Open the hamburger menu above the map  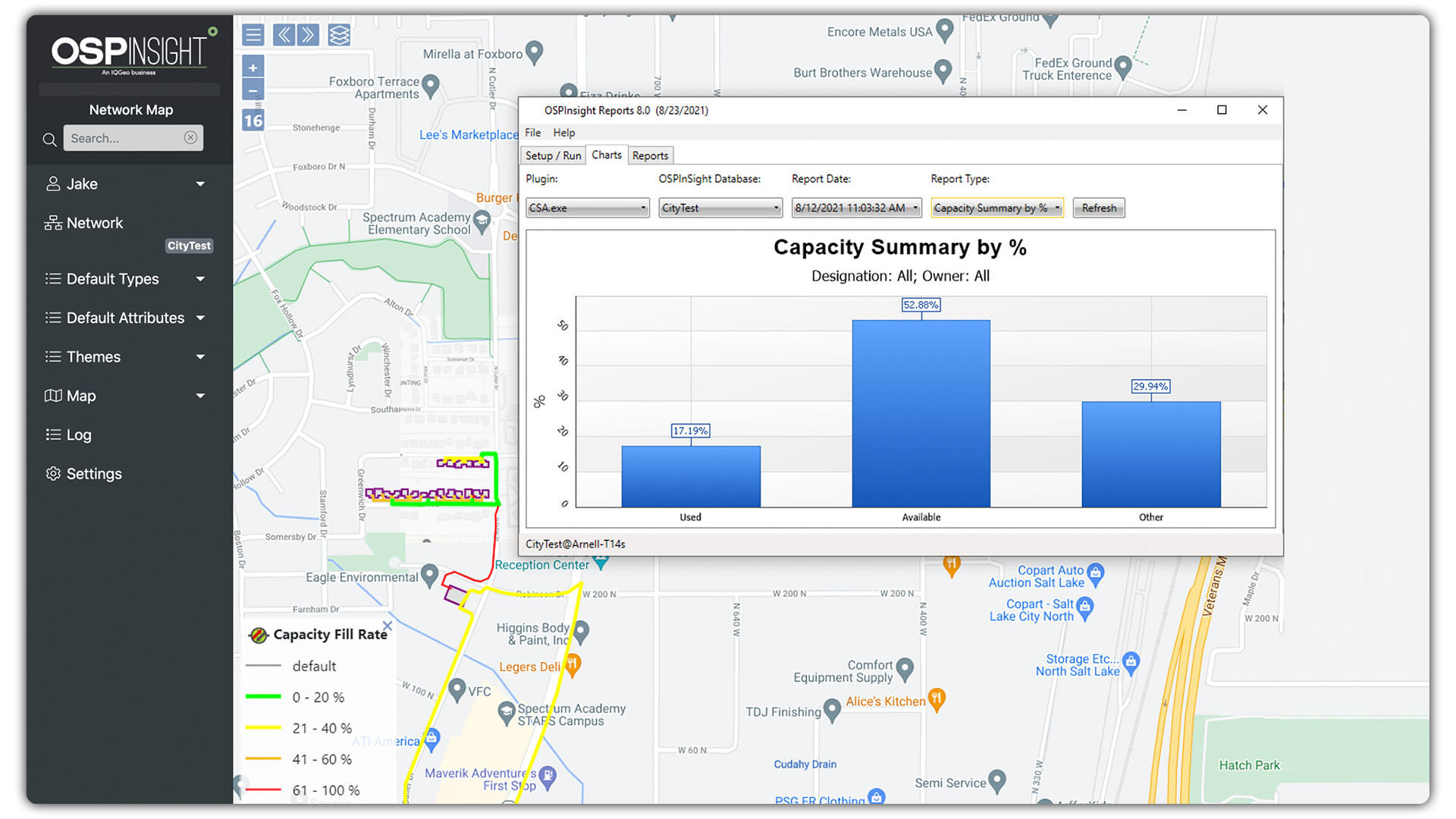[x=253, y=35]
